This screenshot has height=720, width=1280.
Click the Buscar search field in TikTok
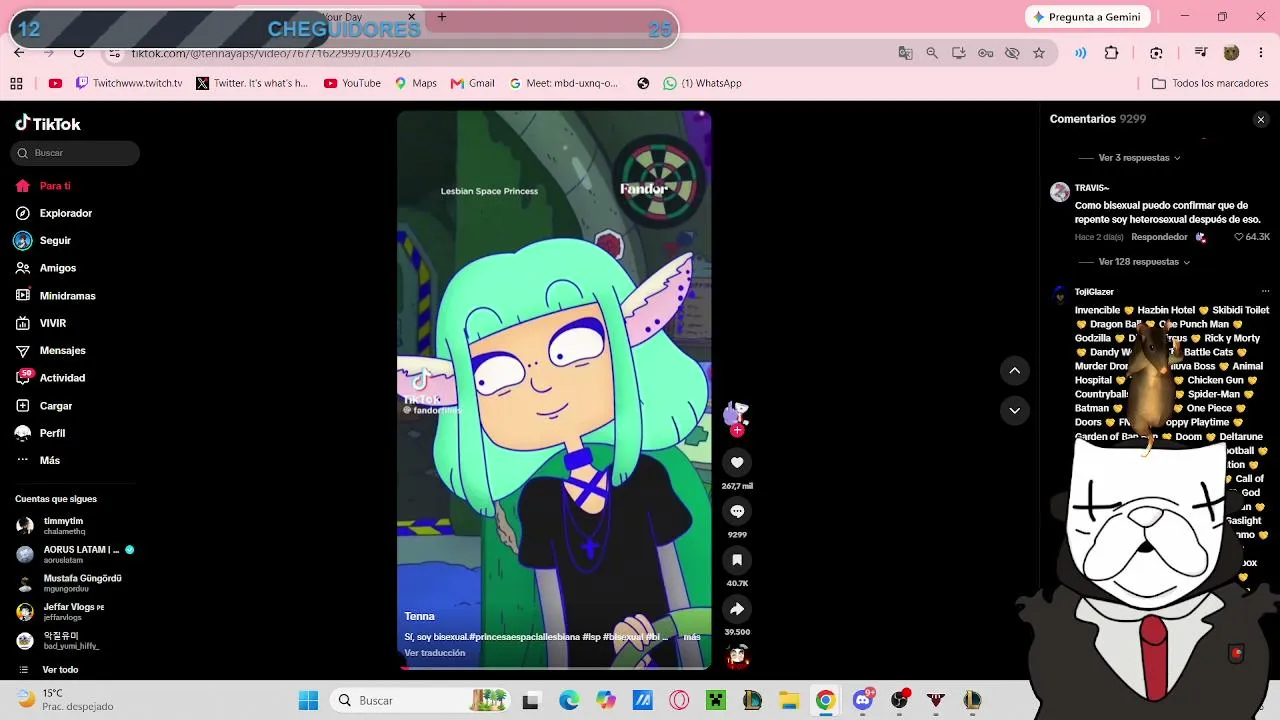(x=75, y=153)
